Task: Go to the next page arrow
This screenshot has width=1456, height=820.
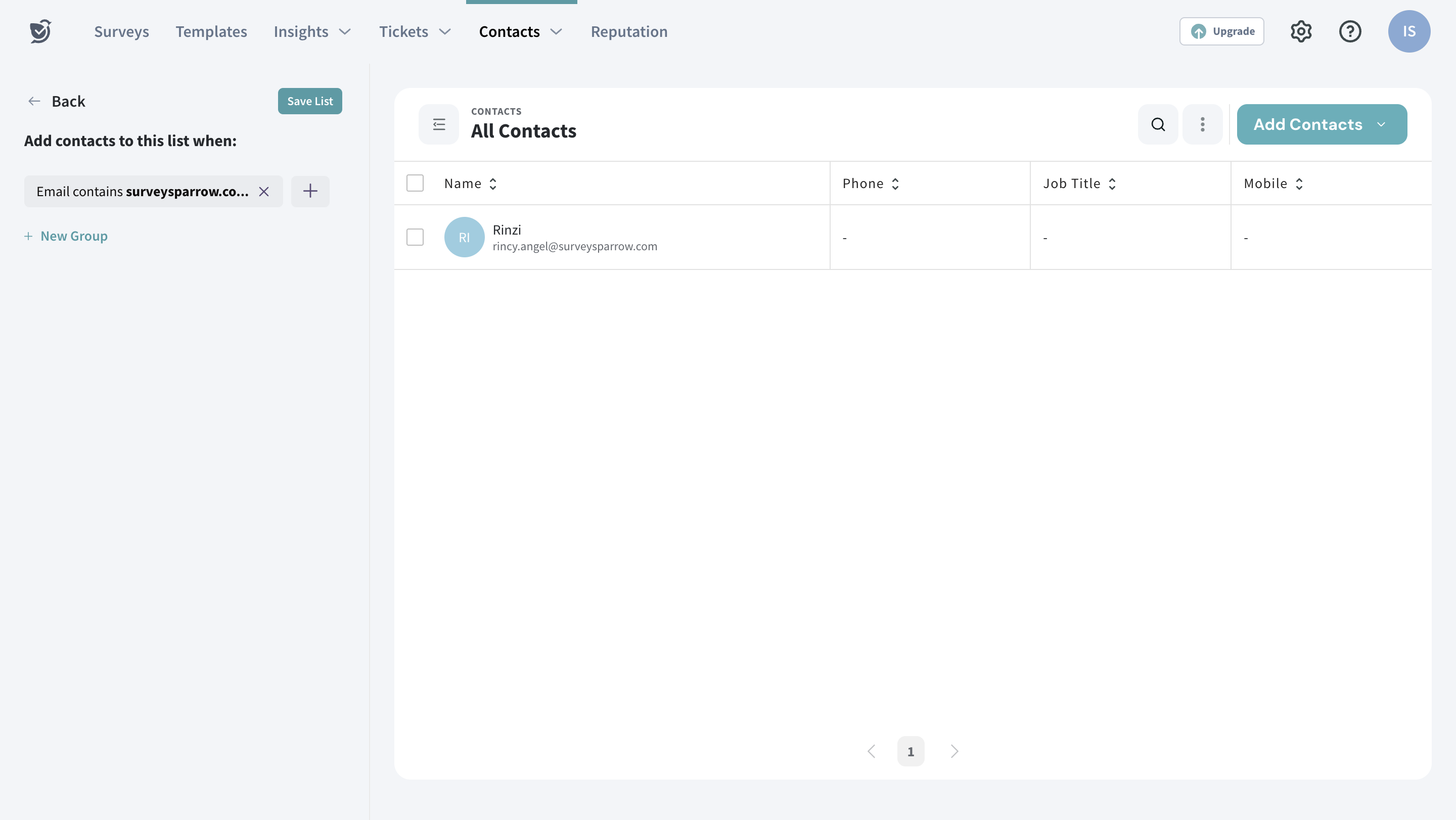Action: (954, 751)
